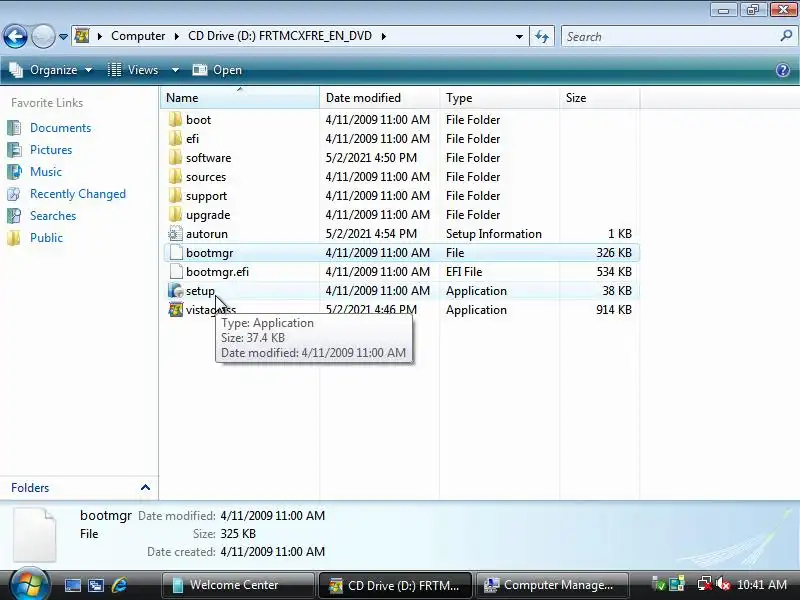Click the 325 KB size value in details pane

pos(238,534)
